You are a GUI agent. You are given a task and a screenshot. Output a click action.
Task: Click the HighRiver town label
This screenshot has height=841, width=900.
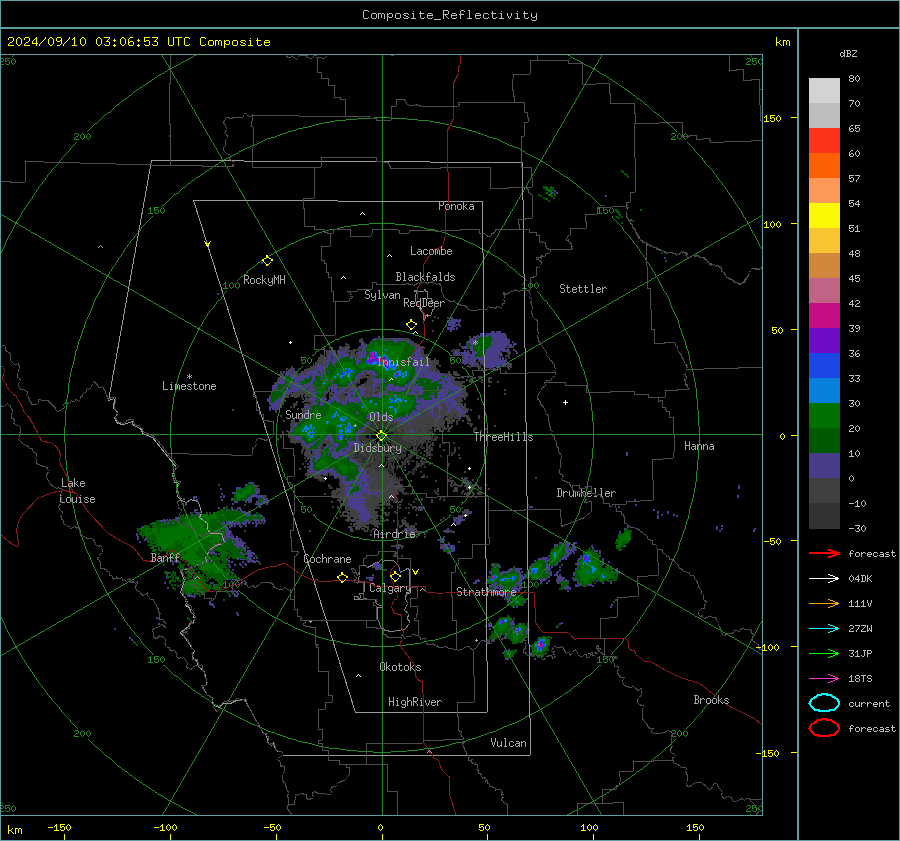415,702
